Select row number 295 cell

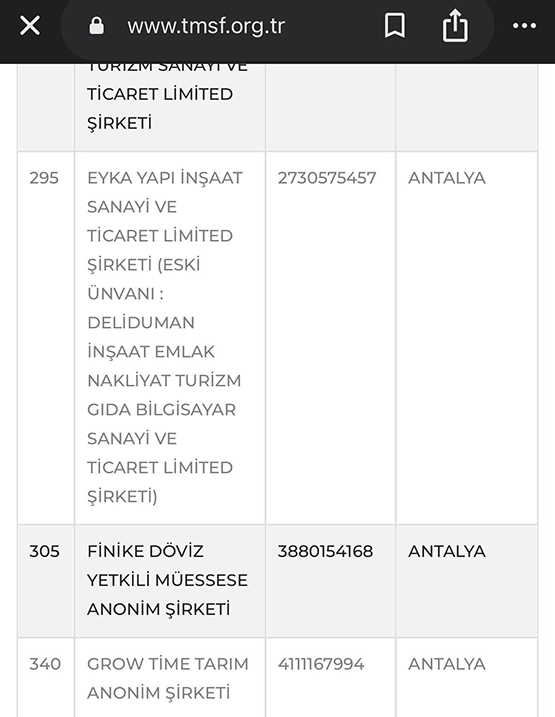tap(46, 338)
